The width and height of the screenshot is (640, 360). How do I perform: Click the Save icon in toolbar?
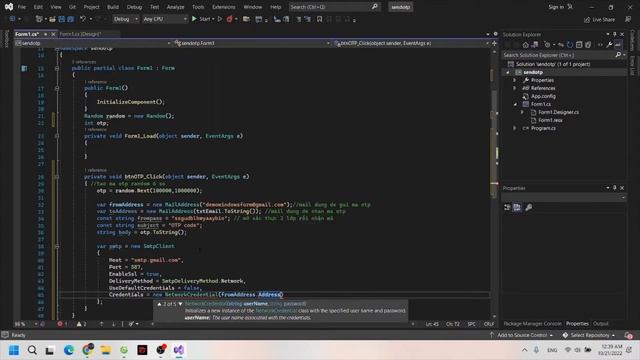coord(62,19)
